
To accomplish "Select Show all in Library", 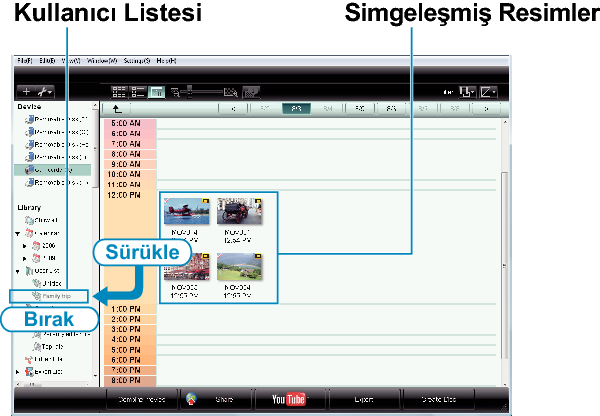I will [41, 220].
